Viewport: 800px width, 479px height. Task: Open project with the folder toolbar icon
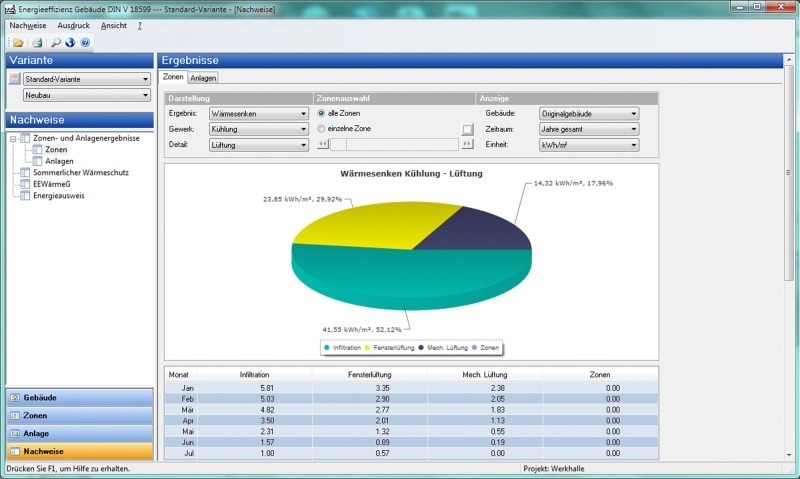tap(18, 42)
